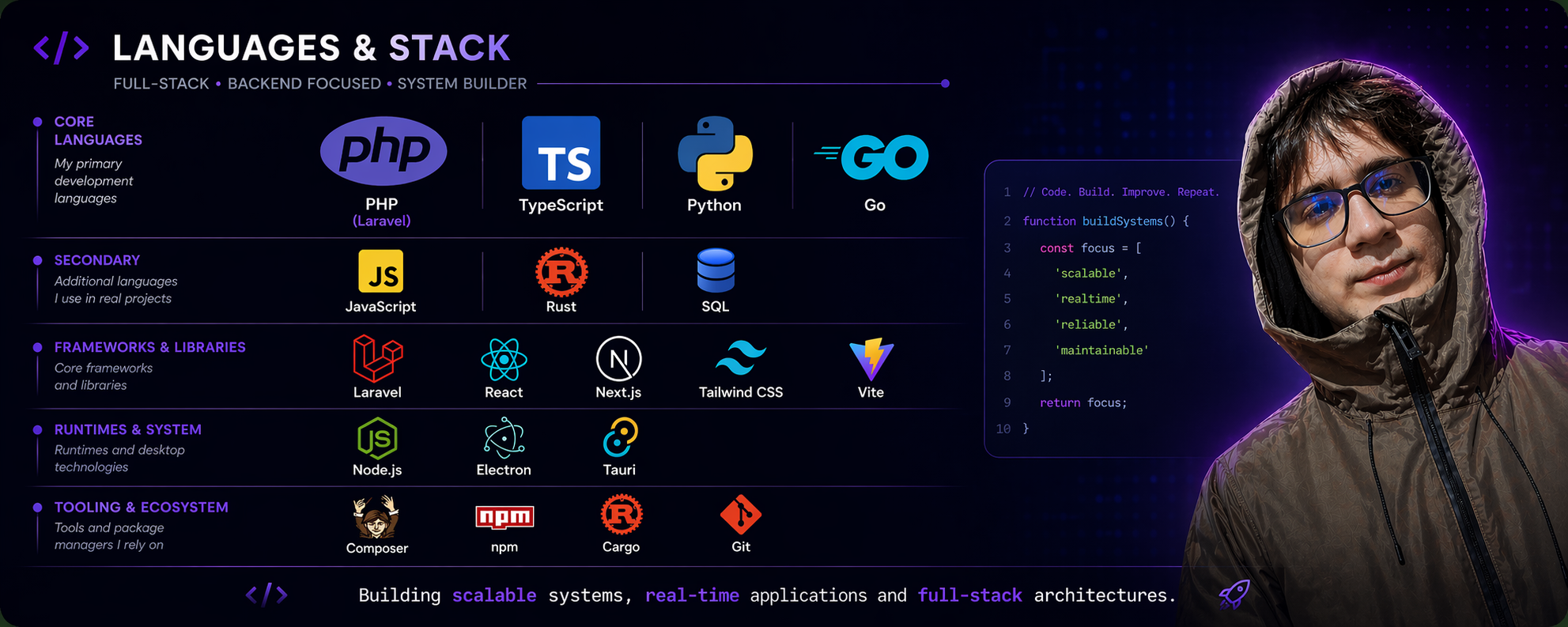Click the PHP elephant-oval logo
1568x627 pixels.
(x=383, y=151)
